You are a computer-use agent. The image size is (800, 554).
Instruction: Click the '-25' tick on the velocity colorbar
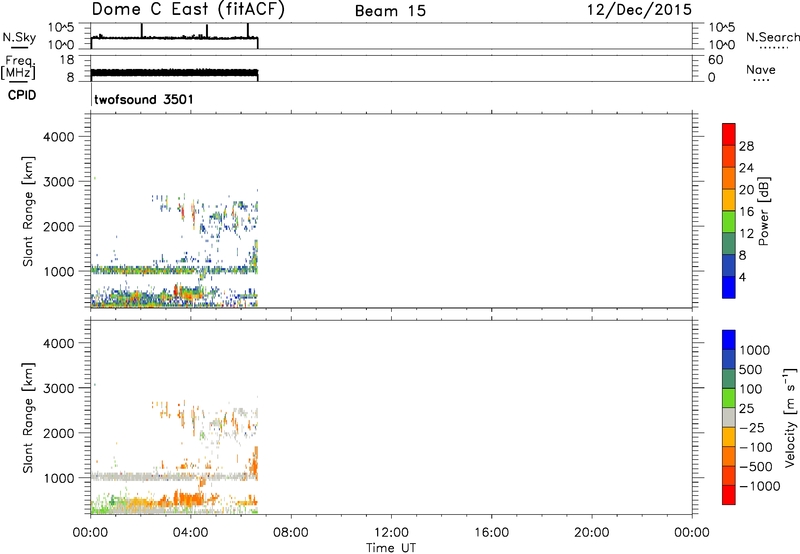point(752,428)
